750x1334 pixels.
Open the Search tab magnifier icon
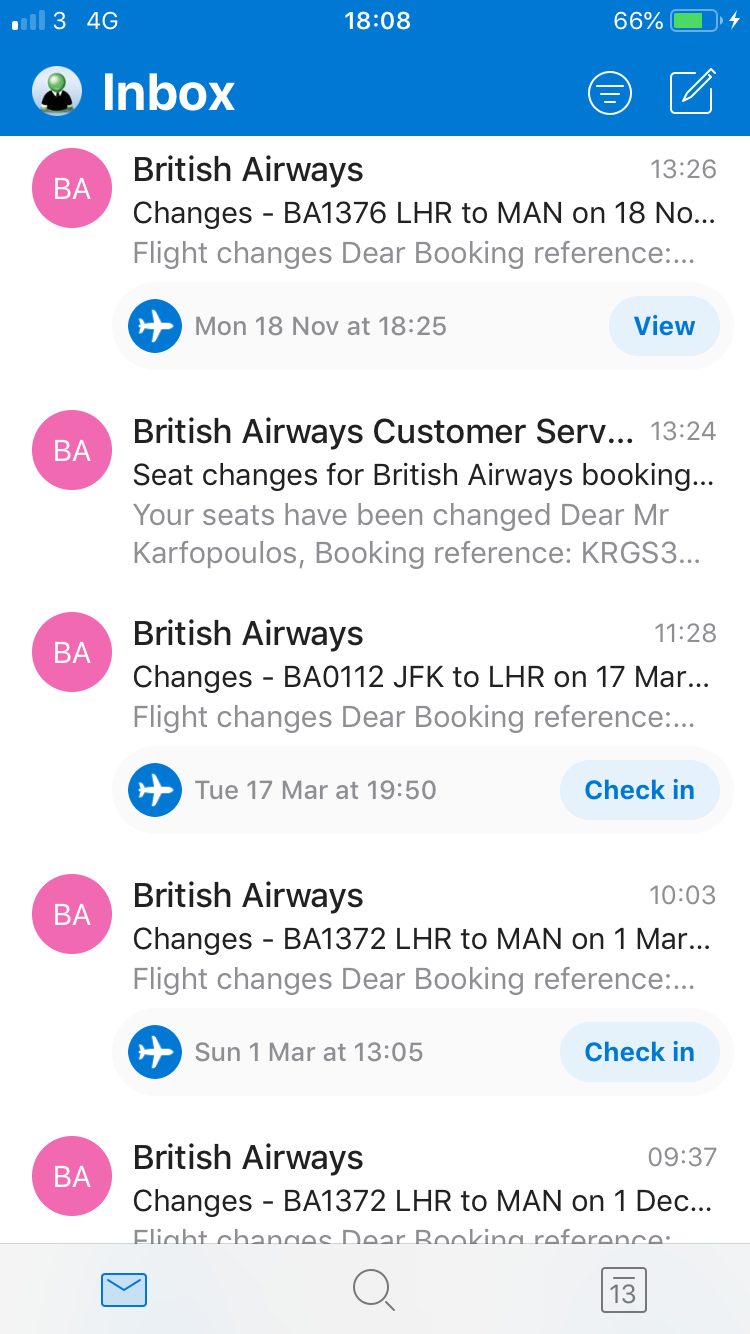point(375,1290)
